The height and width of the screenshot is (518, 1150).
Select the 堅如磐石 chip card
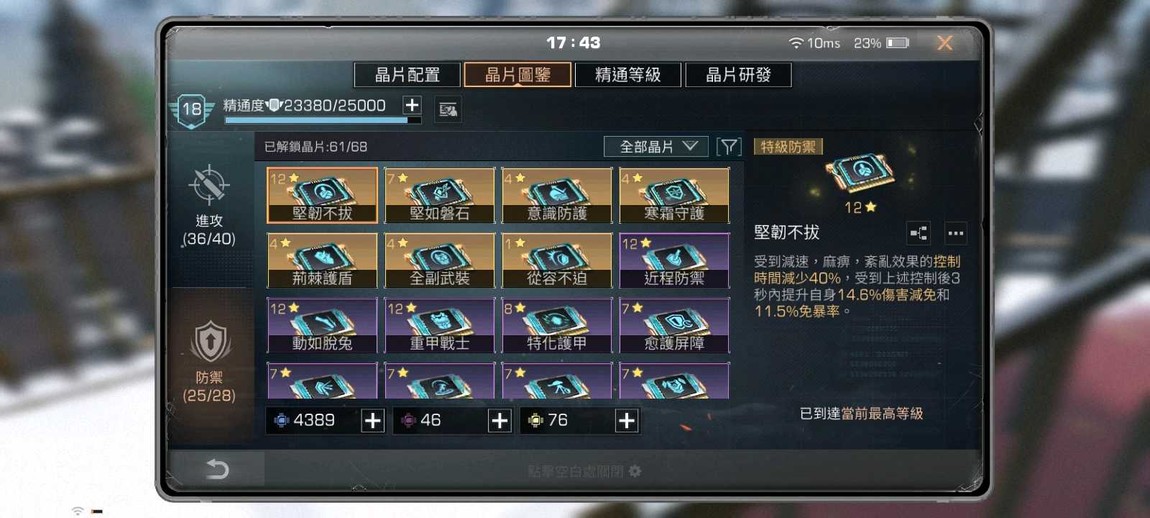439,195
